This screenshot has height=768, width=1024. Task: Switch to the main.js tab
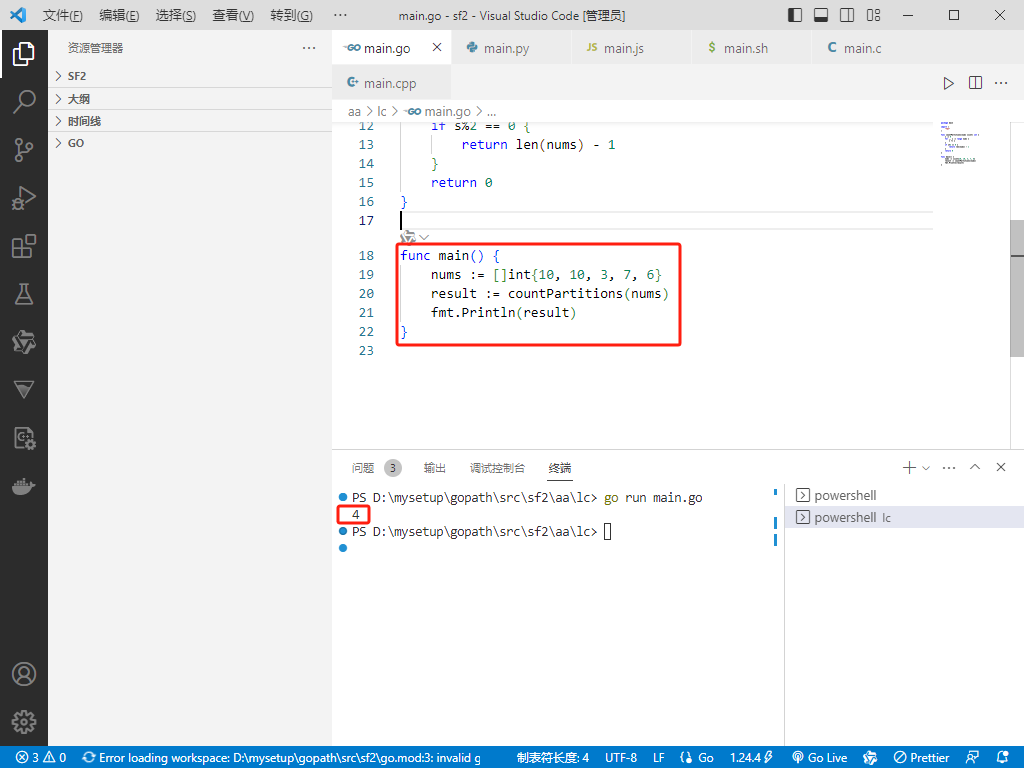[x=631, y=48]
